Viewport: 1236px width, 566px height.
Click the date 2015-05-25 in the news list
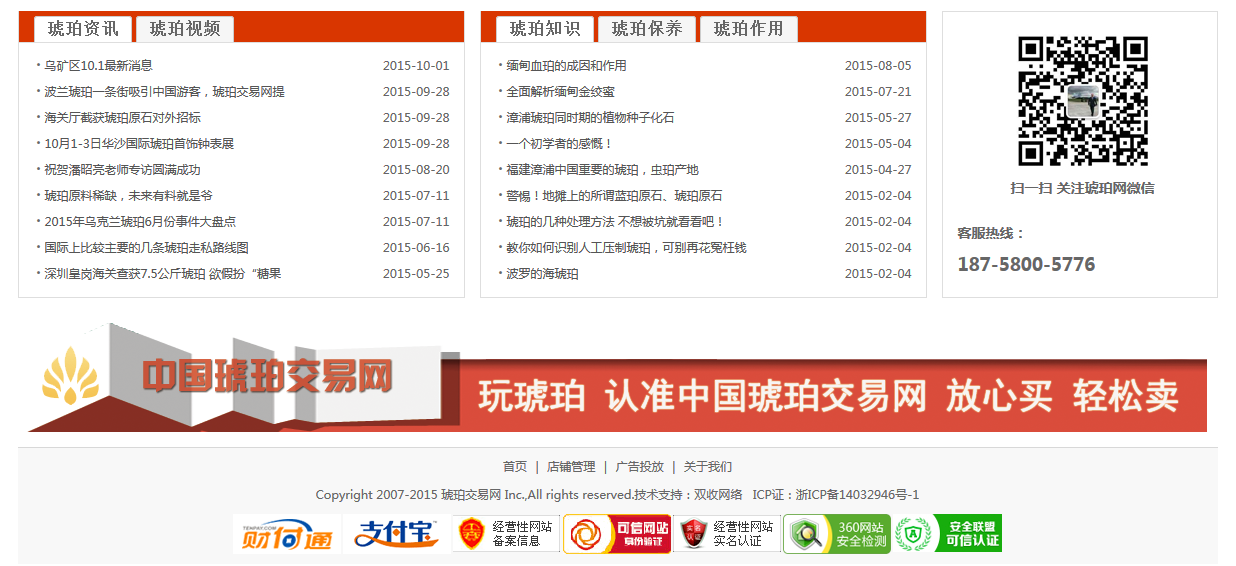[x=416, y=274]
